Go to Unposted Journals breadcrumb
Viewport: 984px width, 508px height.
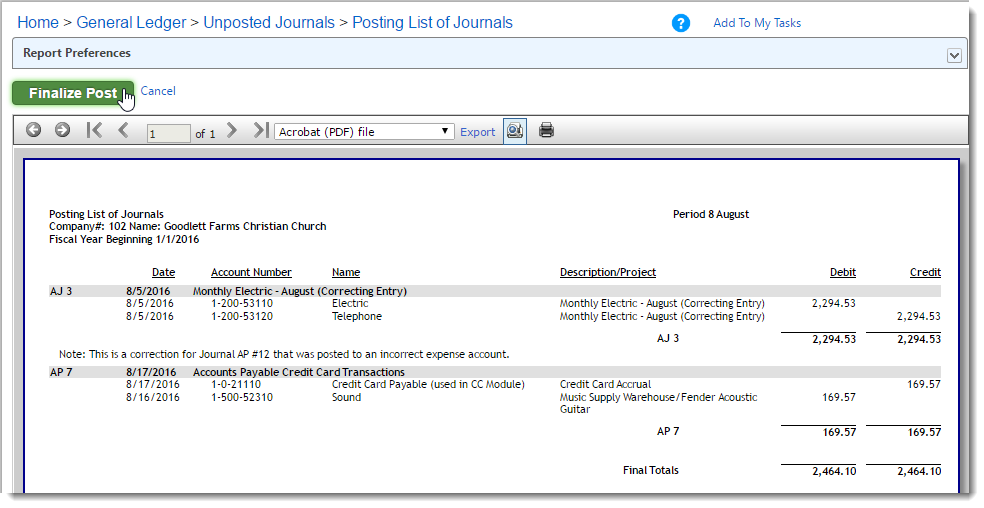269,23
